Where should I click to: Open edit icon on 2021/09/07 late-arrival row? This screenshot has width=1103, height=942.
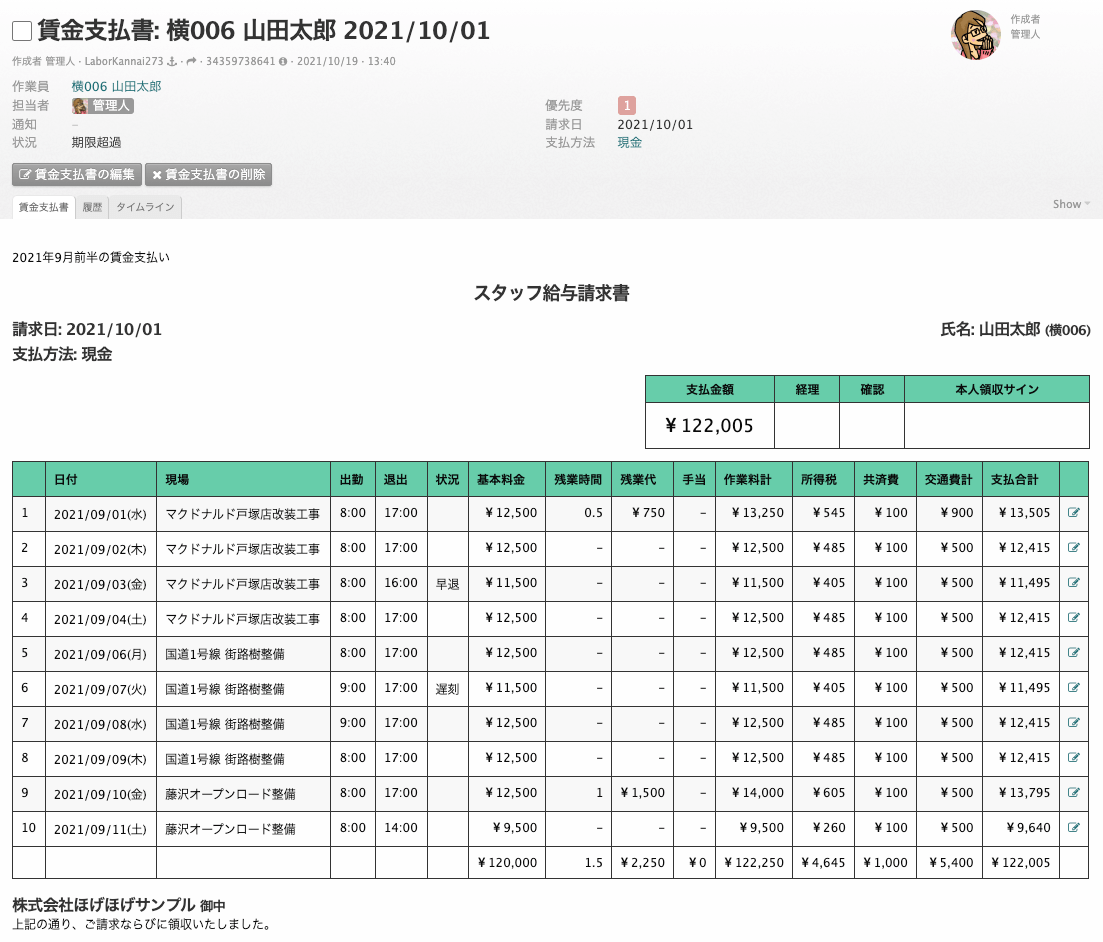coord(1074,688)
